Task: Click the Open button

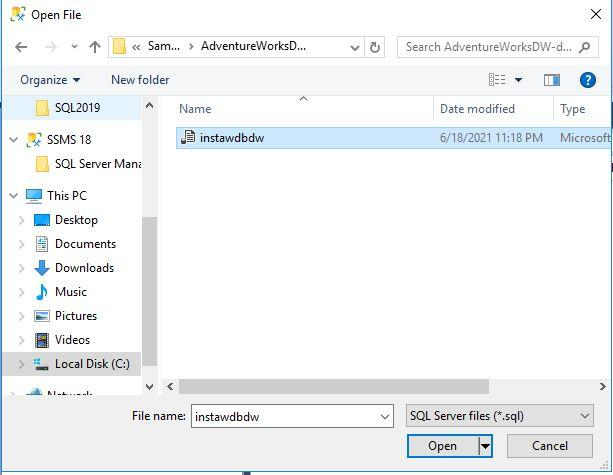Action: coord(443,446)
